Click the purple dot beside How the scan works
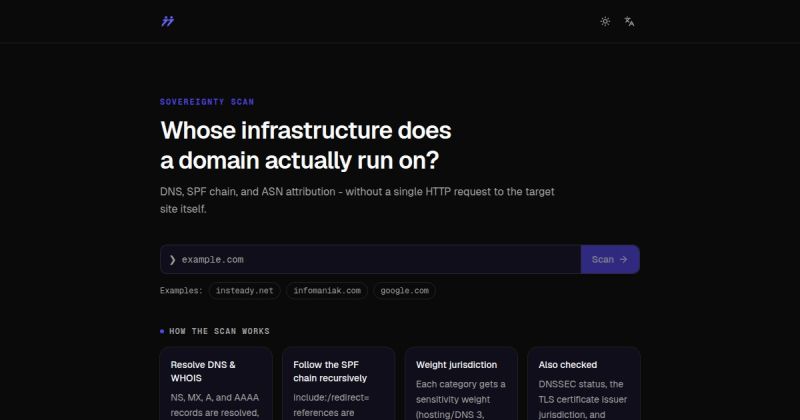The width and height of the screenshot is (800, 420). click(162, 331)
